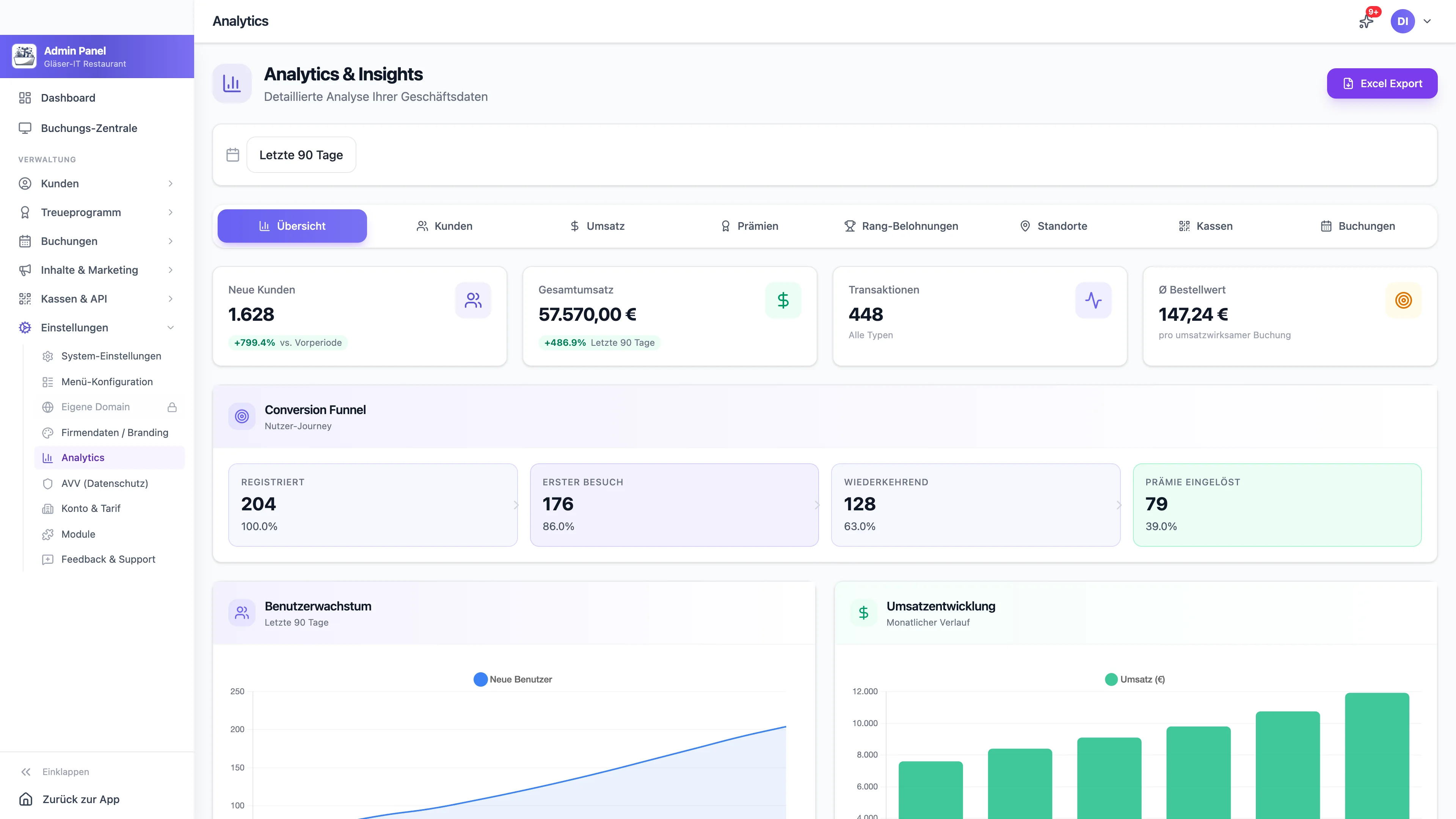
Task: Click the Einstellungen gear icon
Action: click(25, 328)
